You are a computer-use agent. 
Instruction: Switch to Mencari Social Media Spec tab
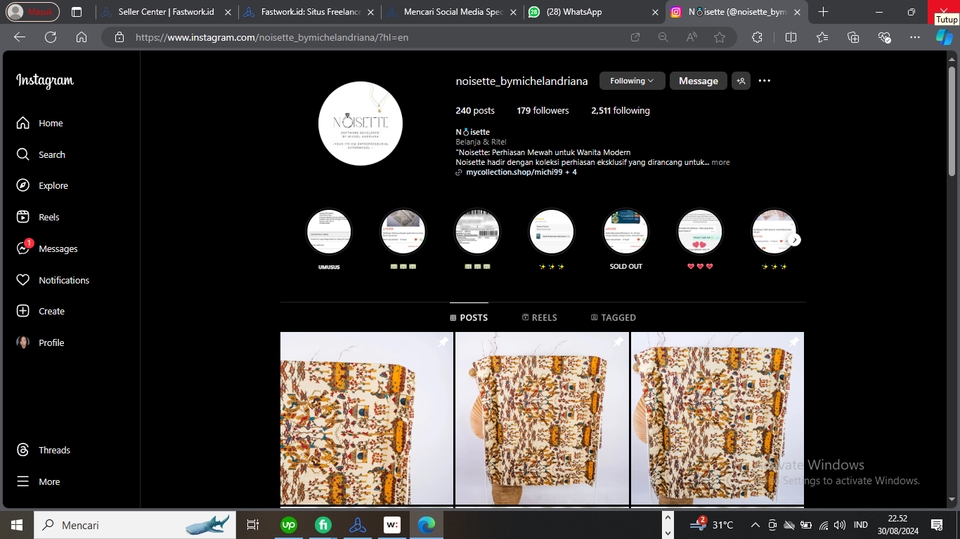coord(452,12)
